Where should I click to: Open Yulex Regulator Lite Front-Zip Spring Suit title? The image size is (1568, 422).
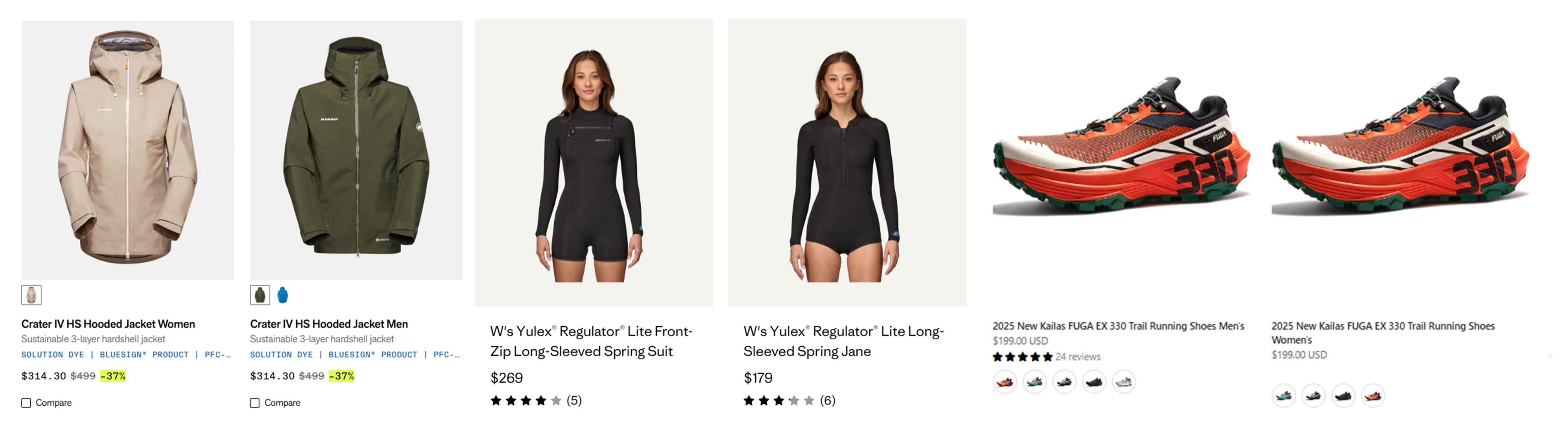pyautogui.click(x=591, y=341)
